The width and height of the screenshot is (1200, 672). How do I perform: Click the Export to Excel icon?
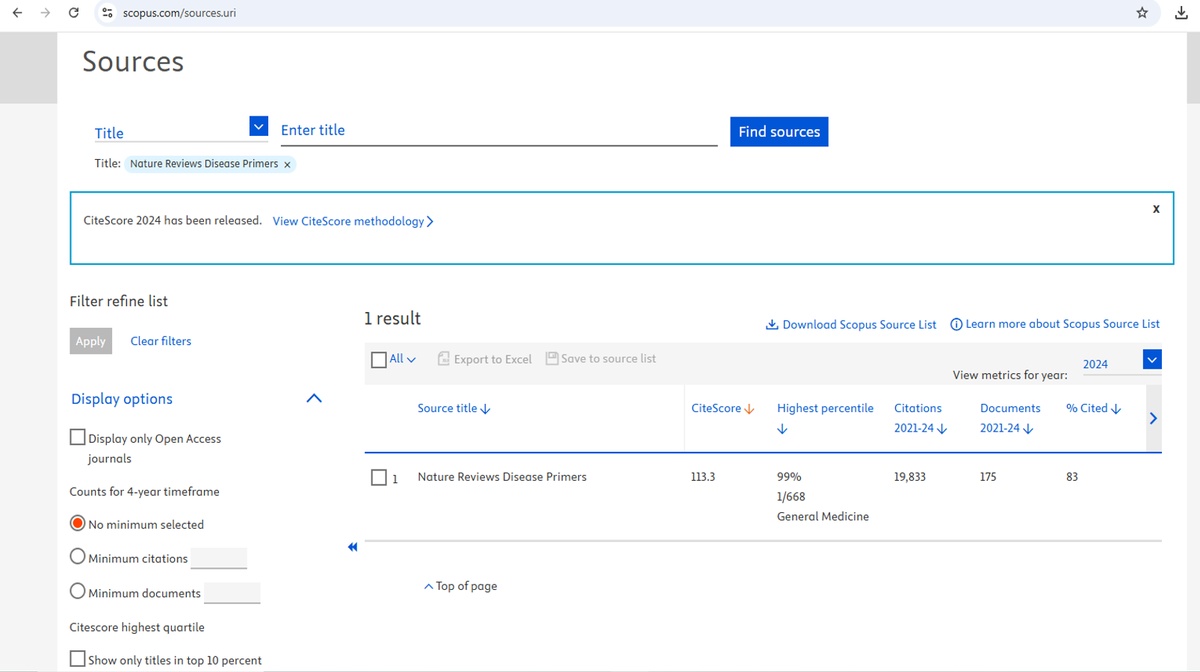pos(444,359)
